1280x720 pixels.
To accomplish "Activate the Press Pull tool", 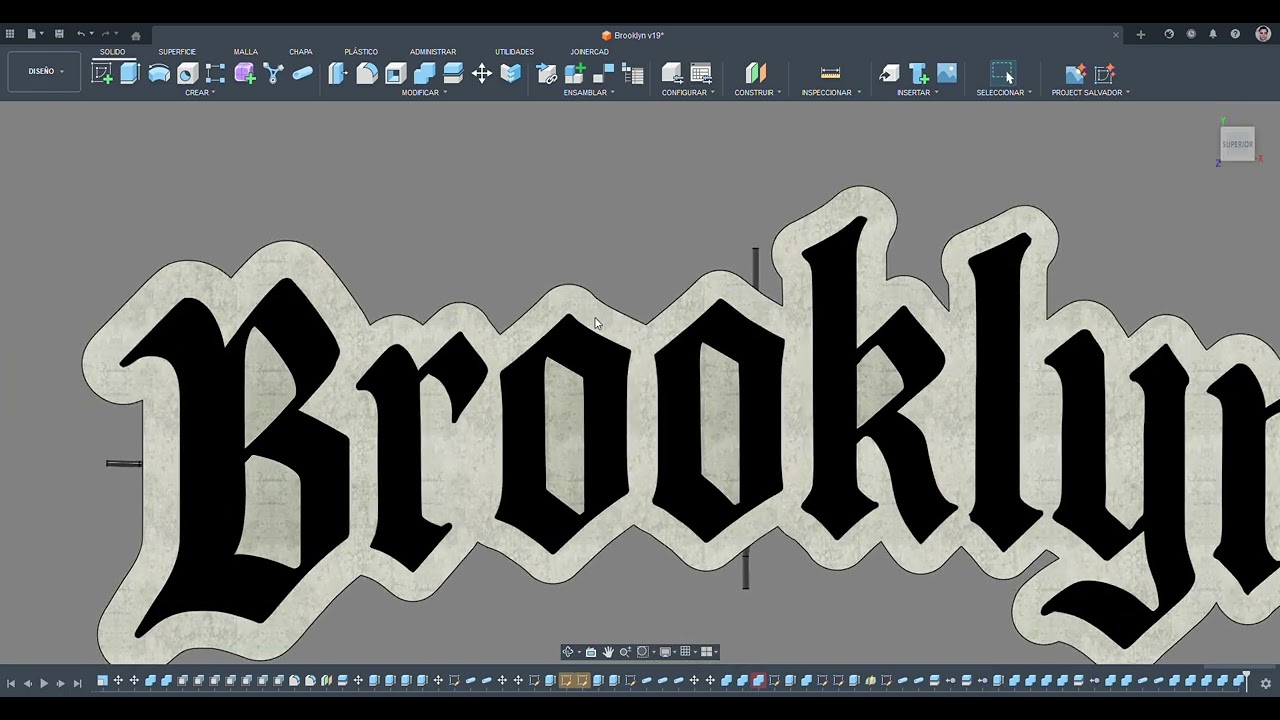I will click(338, 73).
